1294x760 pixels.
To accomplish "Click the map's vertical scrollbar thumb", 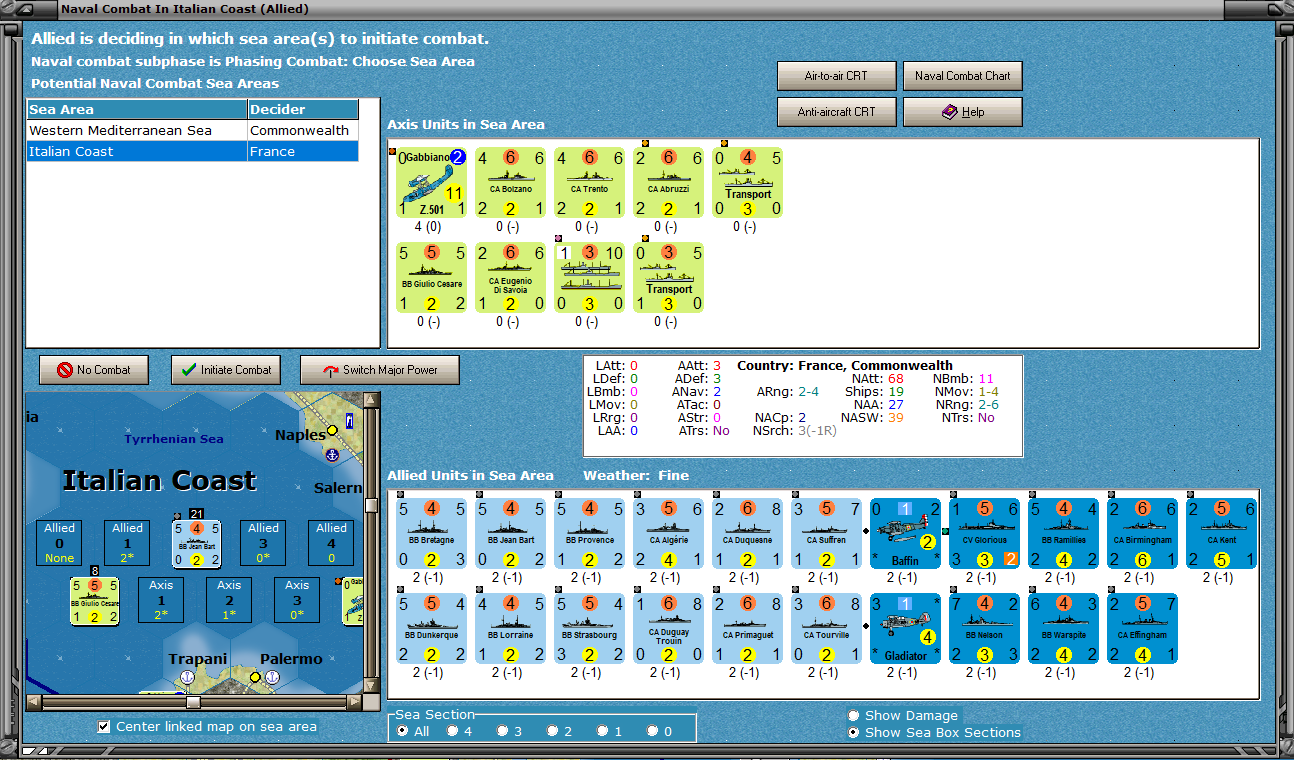I will (373, 504).
